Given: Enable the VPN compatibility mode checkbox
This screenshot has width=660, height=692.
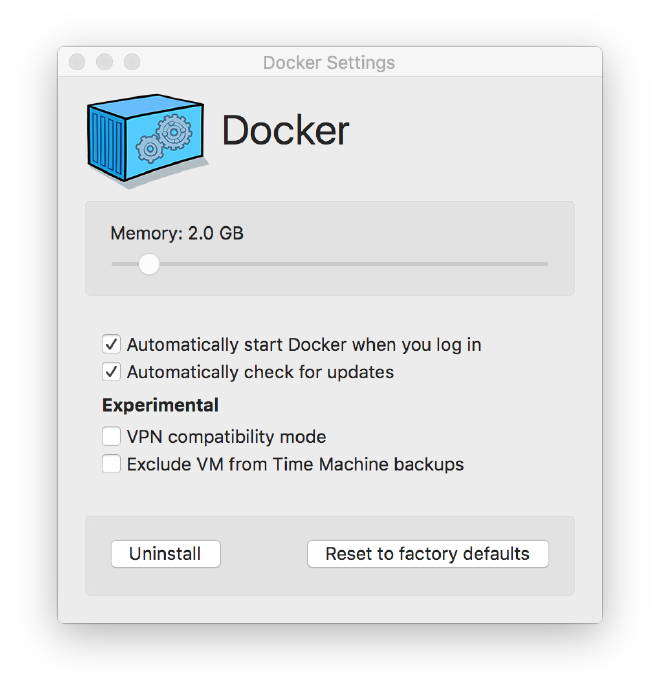Looking at the screenshot, I should [x=111, y=437].
